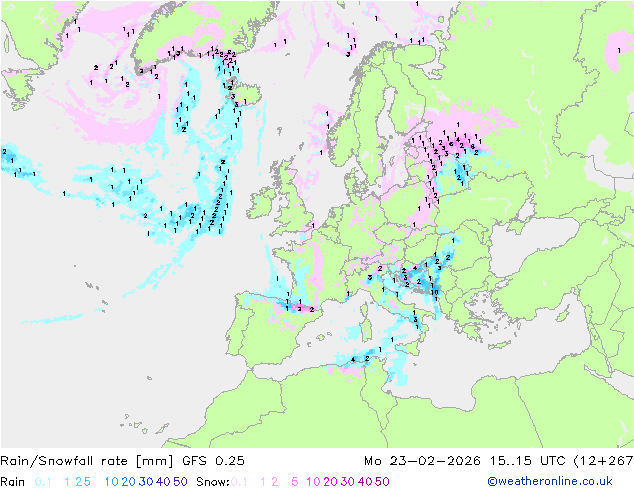The height and width of the screenshot is (490, 634).
Task: Click the '(12+267' forecast offset text
Action: click(603, 461)
